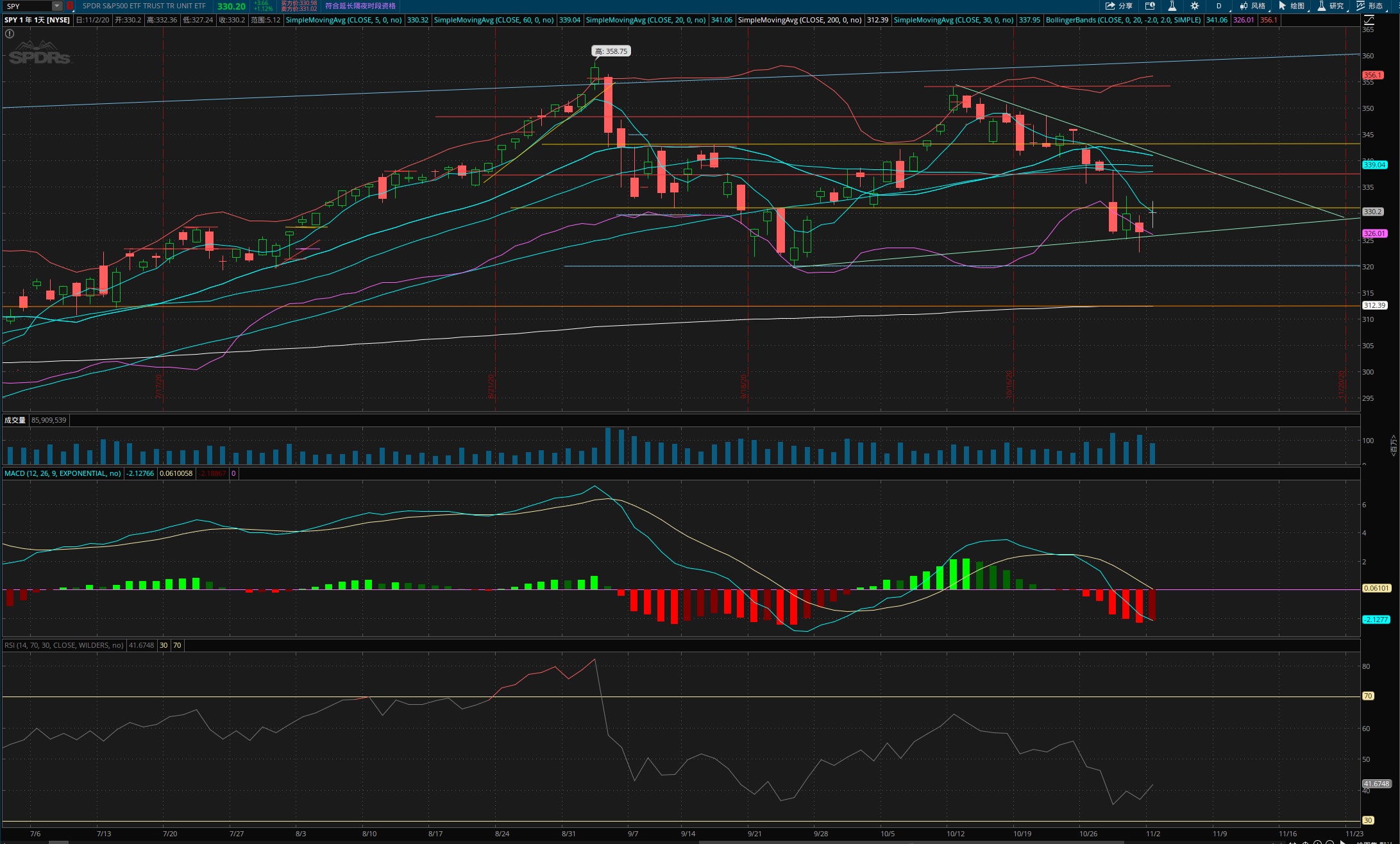This screenshot has height=844, width=1400.
Task: Click the 高: 358.75 high price bubble
Action: 611,51
